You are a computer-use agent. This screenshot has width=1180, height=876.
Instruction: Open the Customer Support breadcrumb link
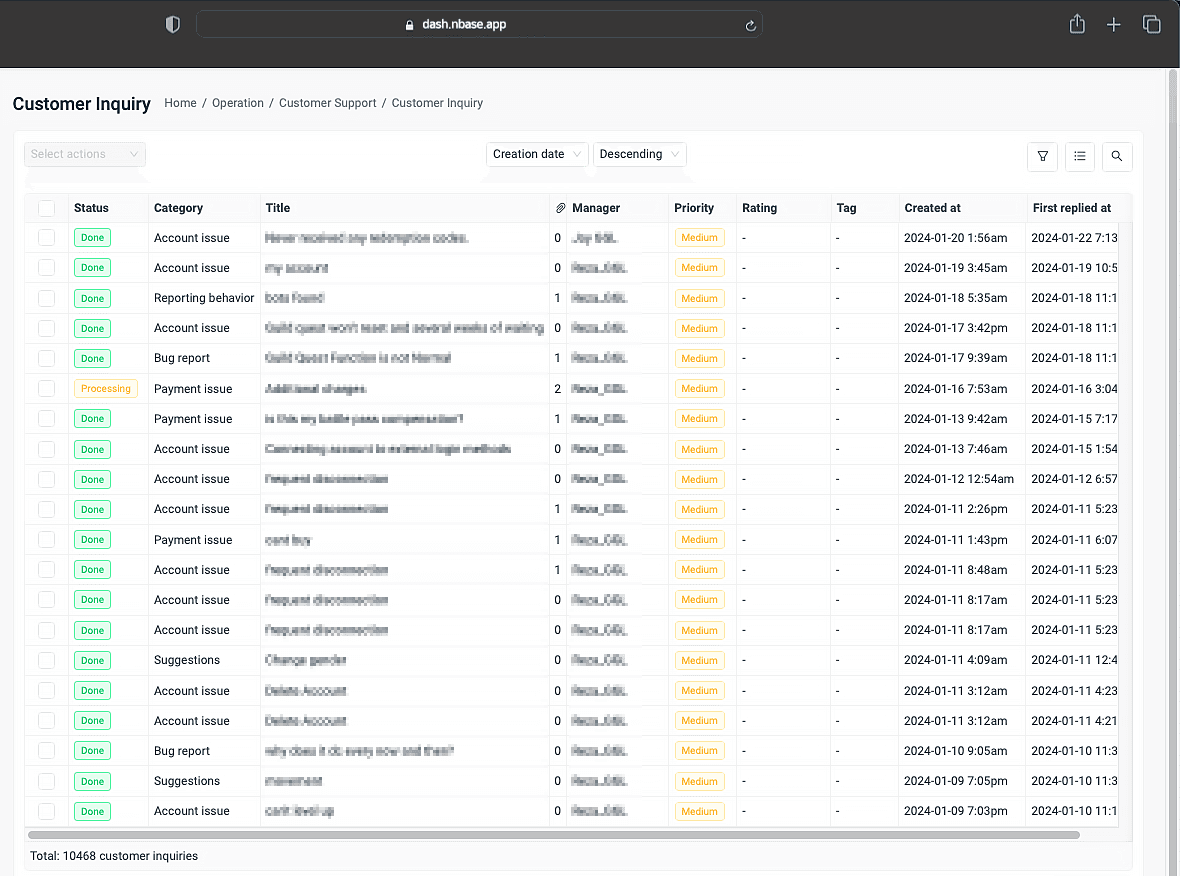pyautogui.click(x=327, y=103)
